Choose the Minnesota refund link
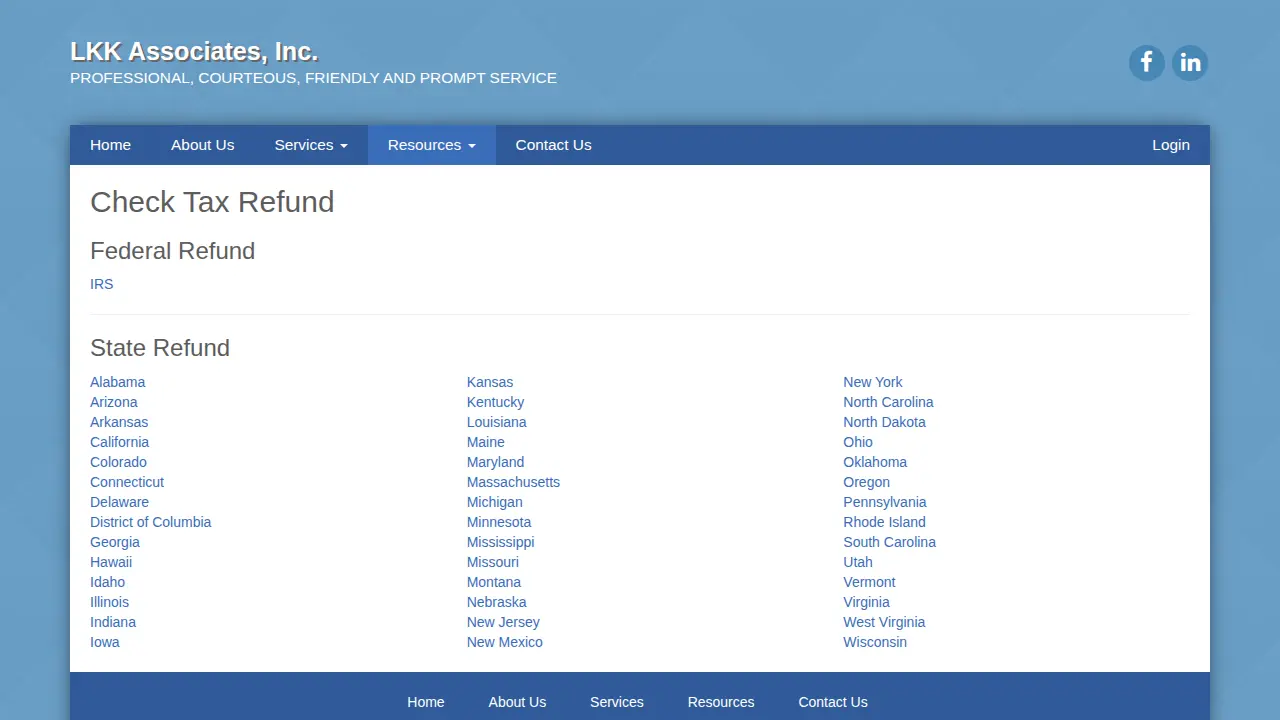This screenshot has width=1280, height=720. pyautogui.click(x=499, y=522)
